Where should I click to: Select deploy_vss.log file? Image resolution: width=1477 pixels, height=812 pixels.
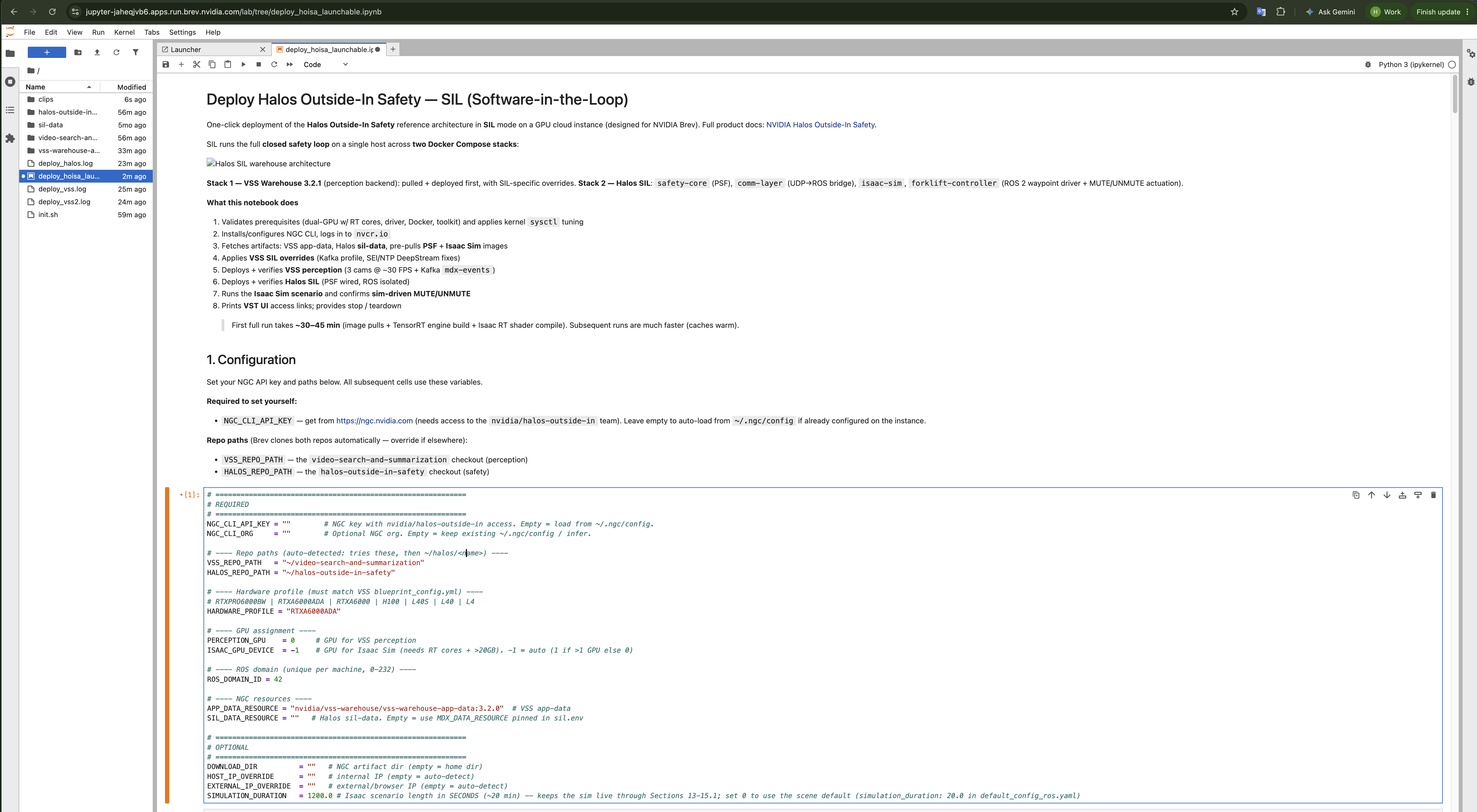click(86, 189)
